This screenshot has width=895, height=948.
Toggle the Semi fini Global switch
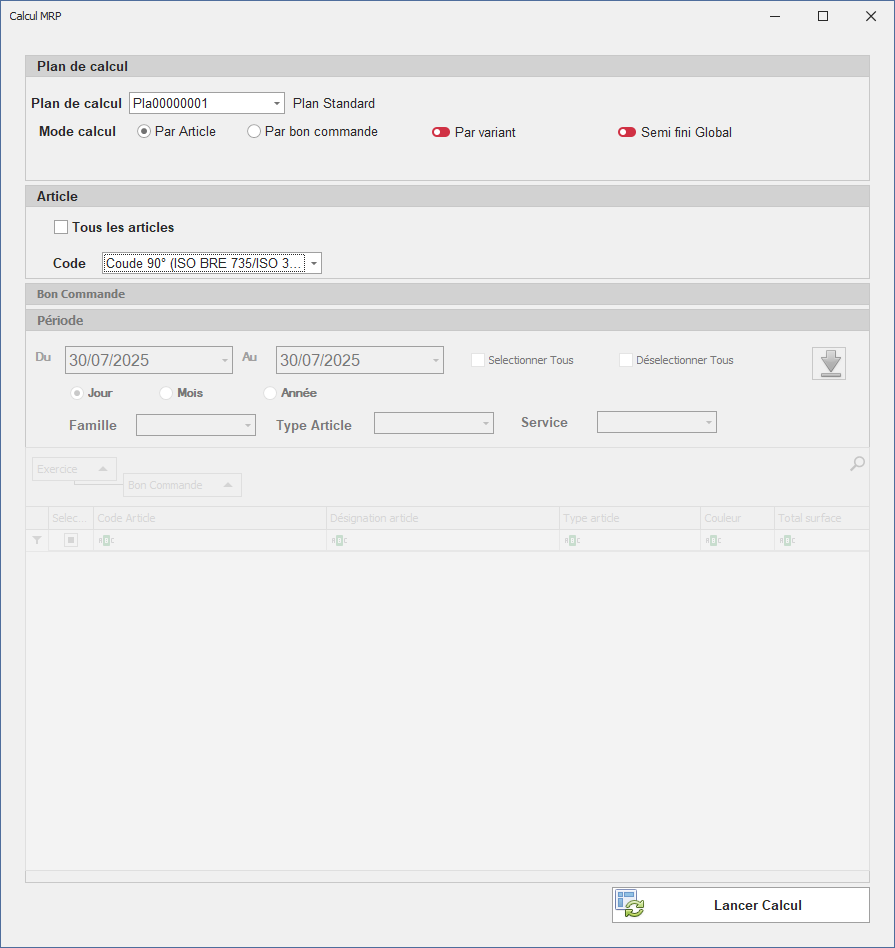pyautogui.click(x=627, y=132)
